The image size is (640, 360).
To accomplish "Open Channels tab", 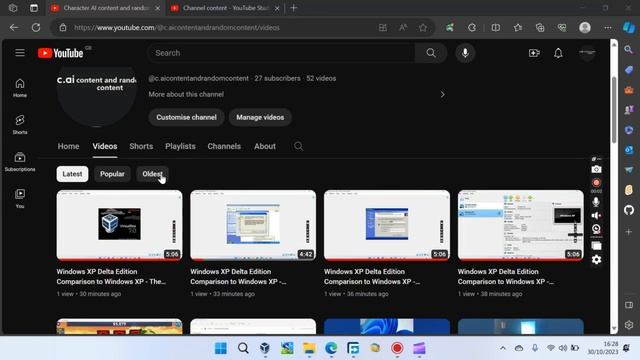I will click(x=224, y=146).
